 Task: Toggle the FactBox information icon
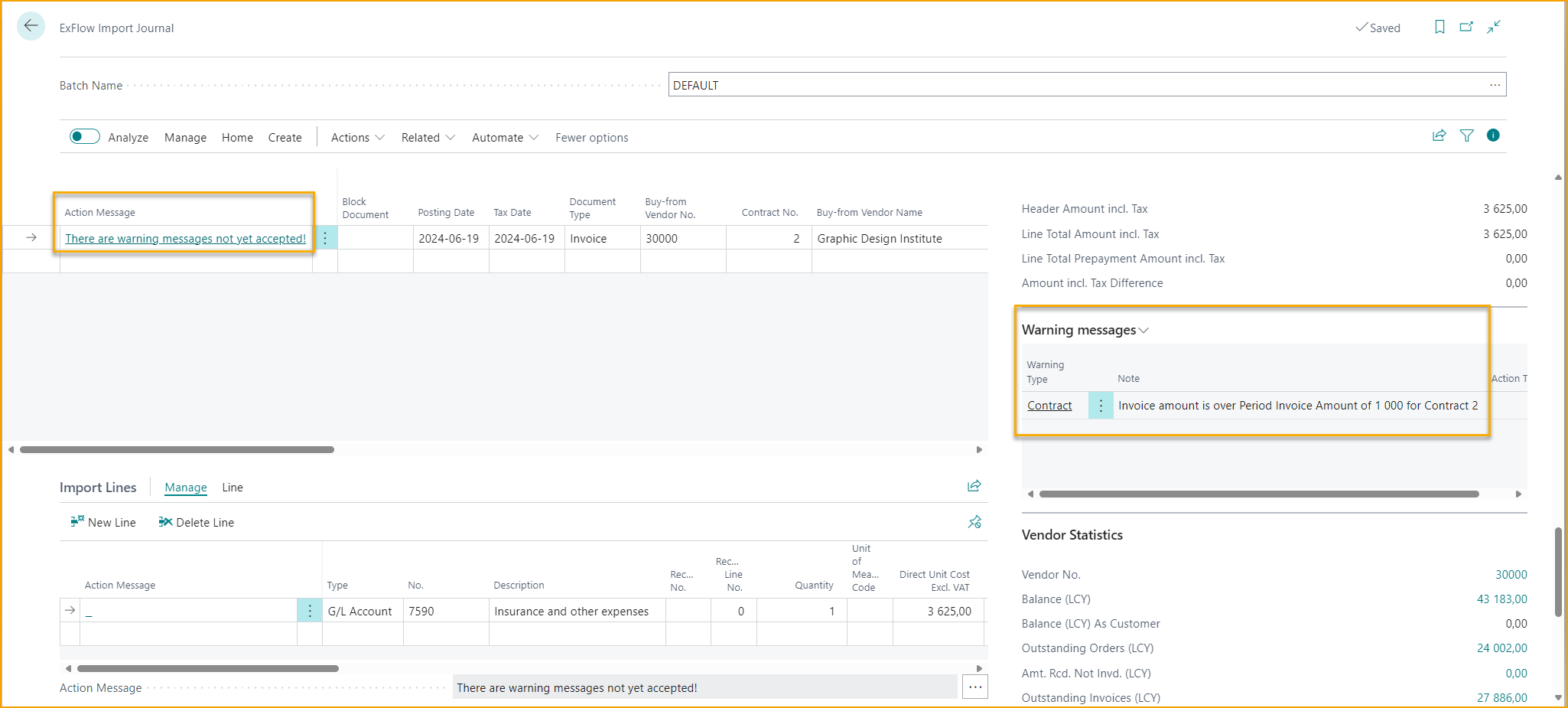pos(1493,135)
